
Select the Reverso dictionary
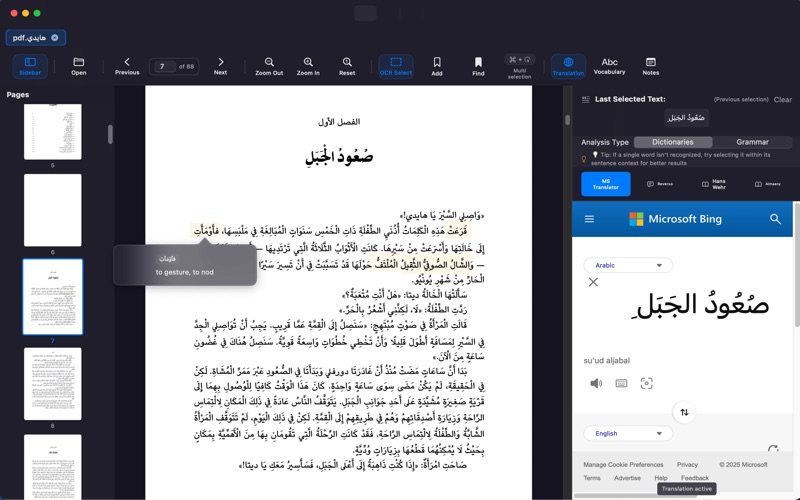[660, 184]
